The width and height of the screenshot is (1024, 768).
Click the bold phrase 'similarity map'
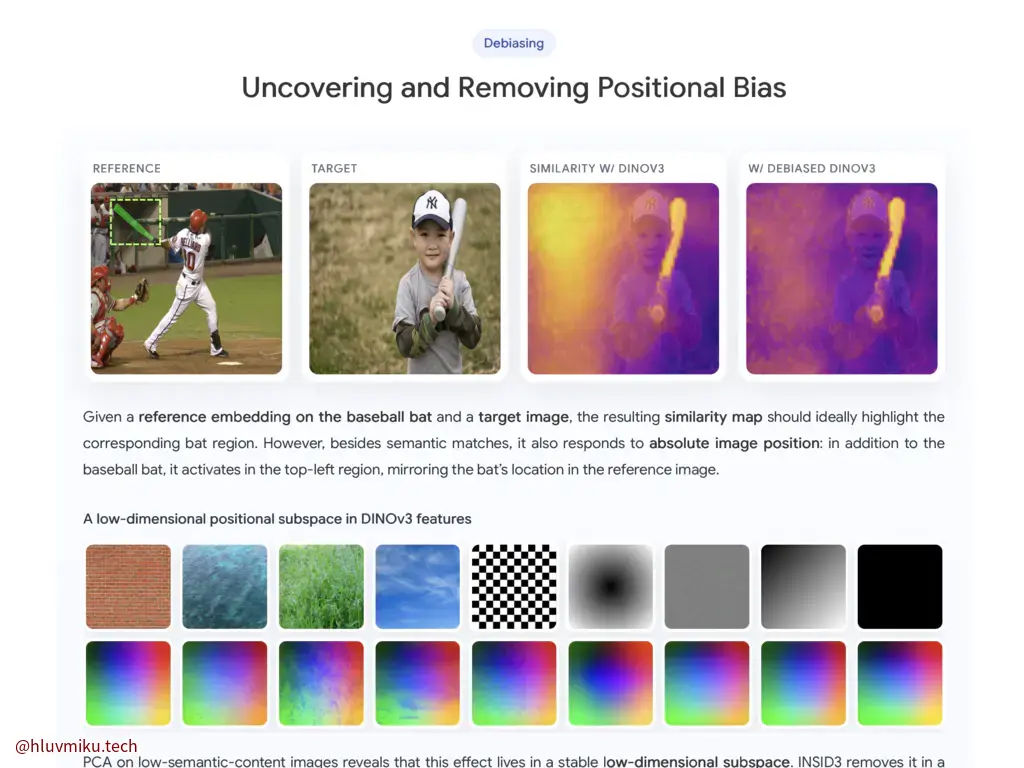[x=713, y=417]
